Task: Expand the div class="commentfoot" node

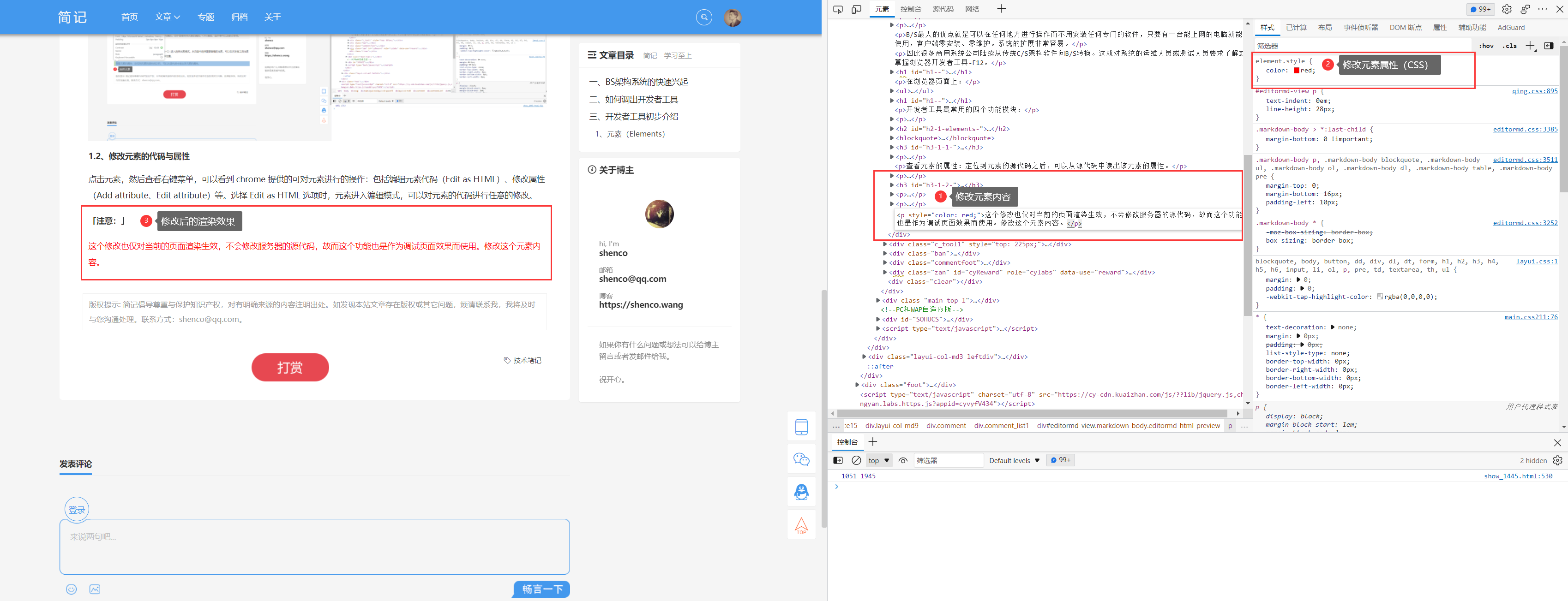Action: 885,263
